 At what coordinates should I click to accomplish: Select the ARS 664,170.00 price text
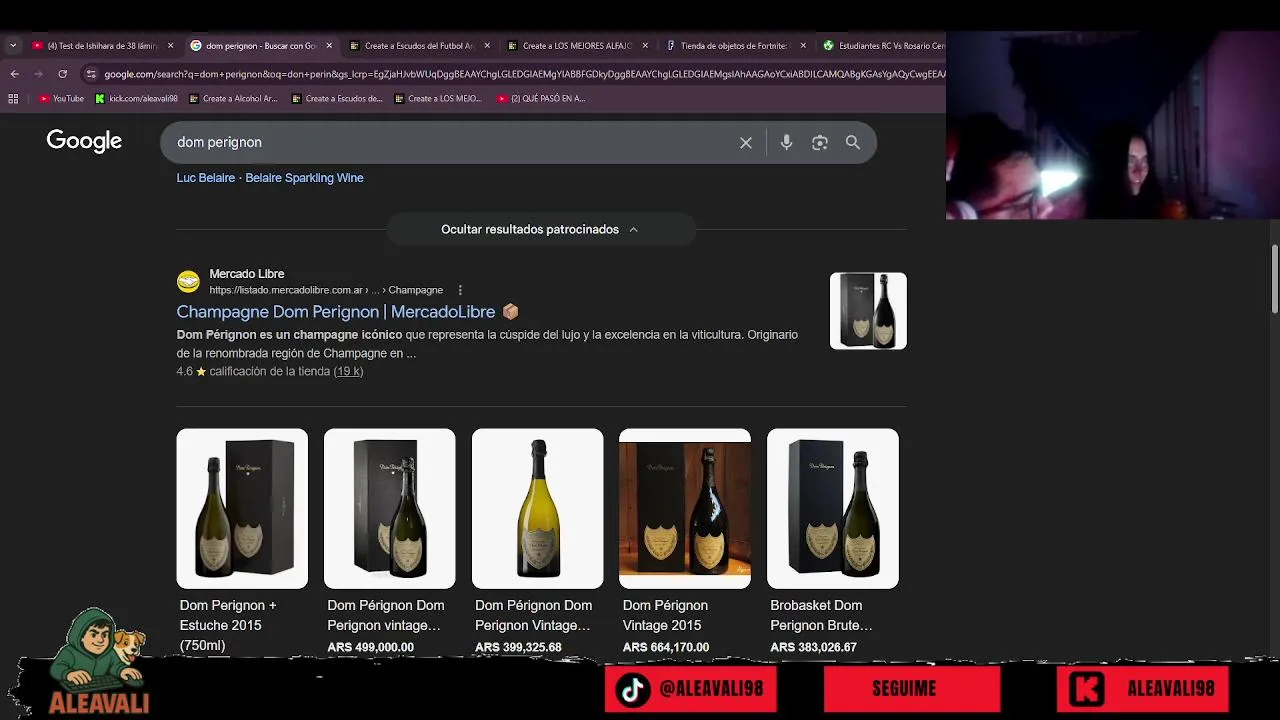tap(666, 647)
